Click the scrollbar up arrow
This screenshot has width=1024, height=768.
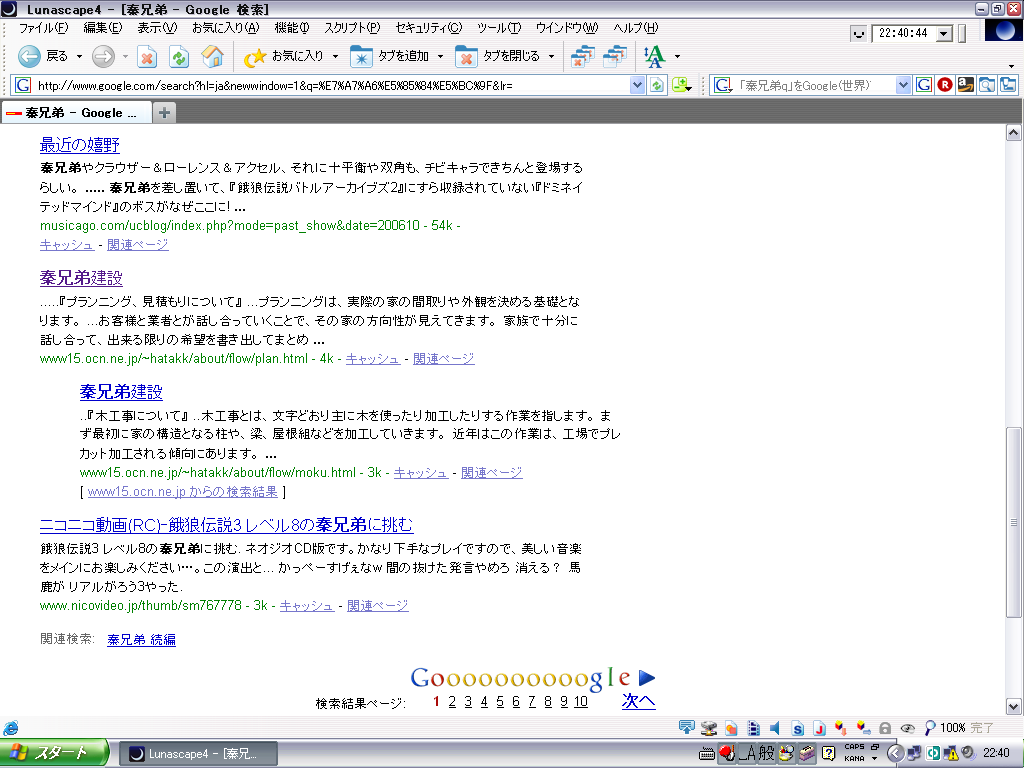click(x=1013, y=133)
